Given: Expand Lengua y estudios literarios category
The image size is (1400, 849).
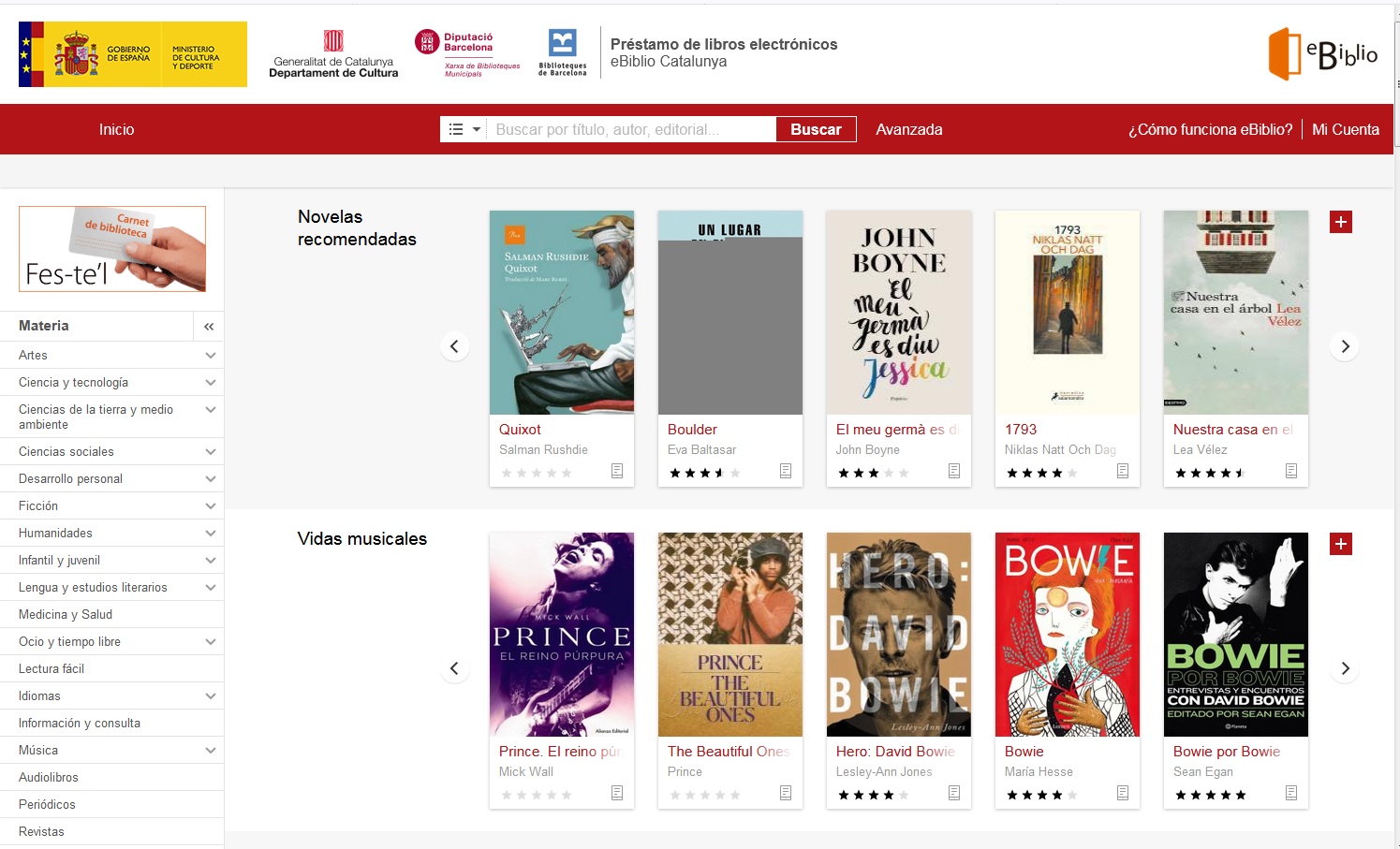Looking at the screenshot, I should tap(211, 588).
